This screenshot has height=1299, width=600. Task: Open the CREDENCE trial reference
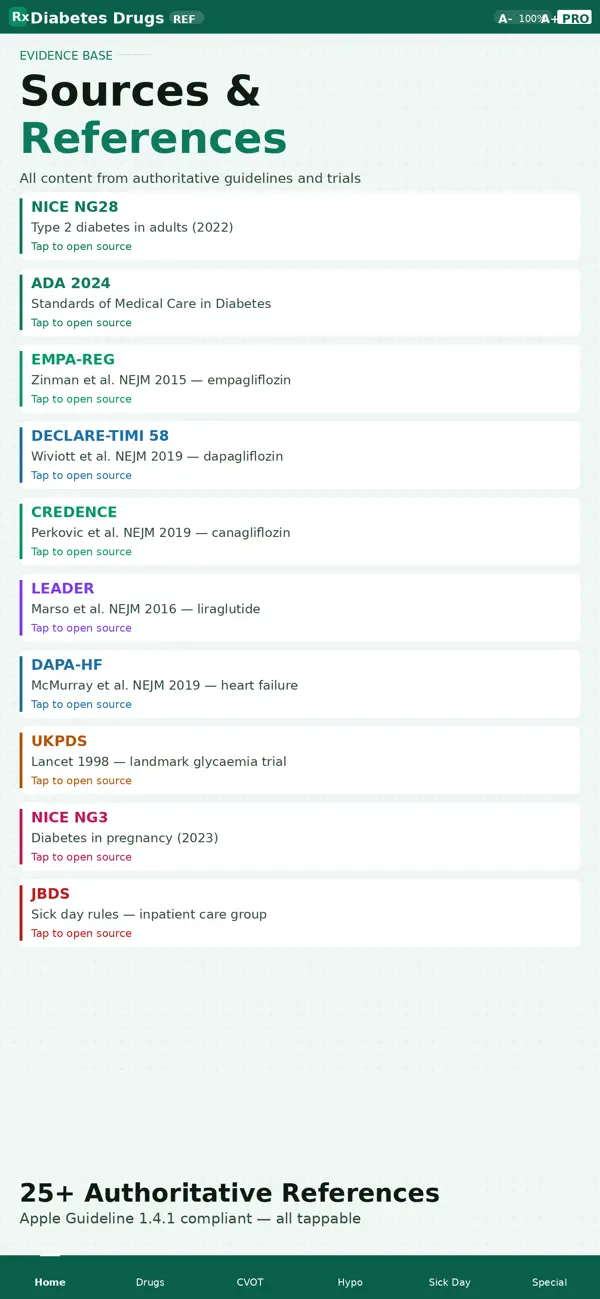tap(300, 531)
